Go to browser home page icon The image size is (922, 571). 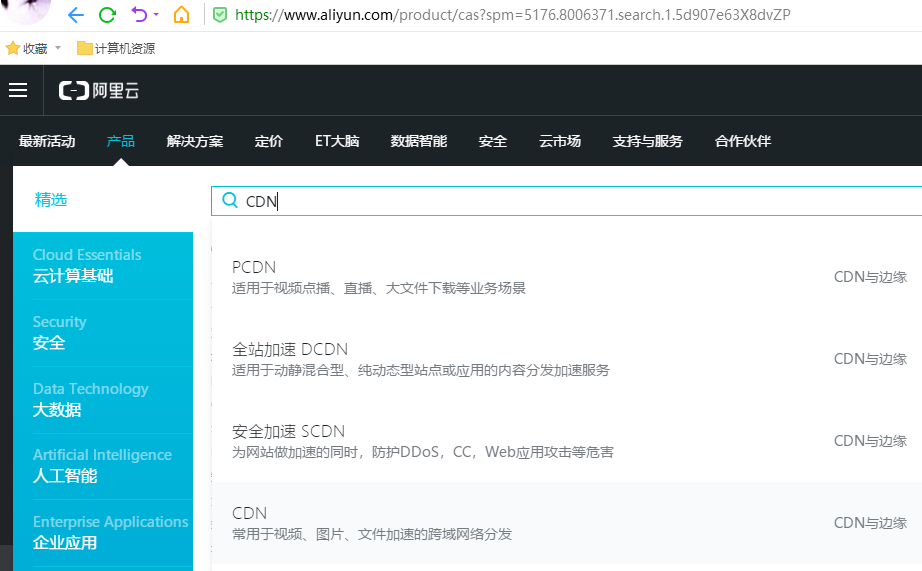click(181, 15)
